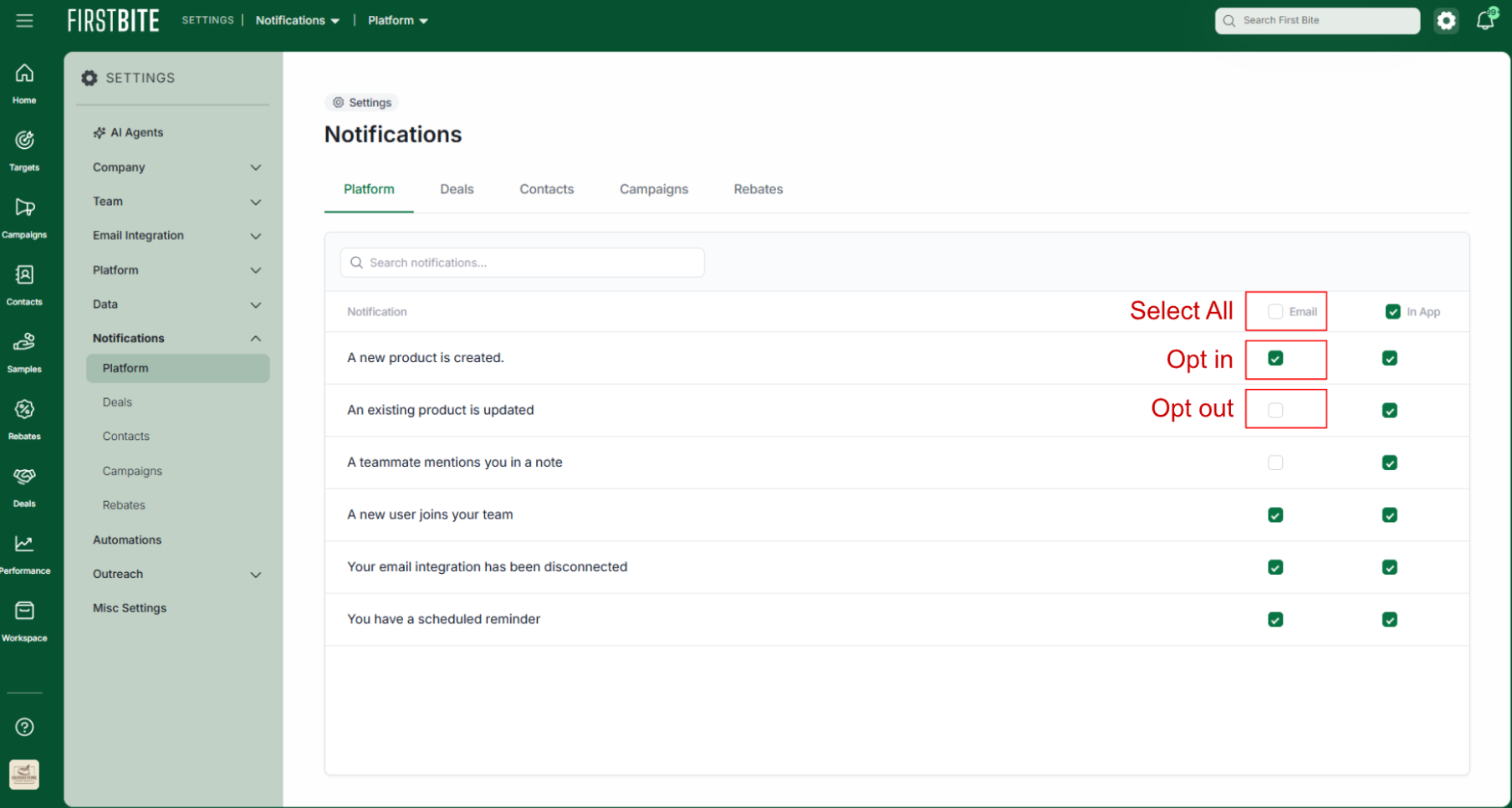Click the Search First Bite field
The width and height of the screenshot is (1512, 808).
click(x=1317, y=20)
